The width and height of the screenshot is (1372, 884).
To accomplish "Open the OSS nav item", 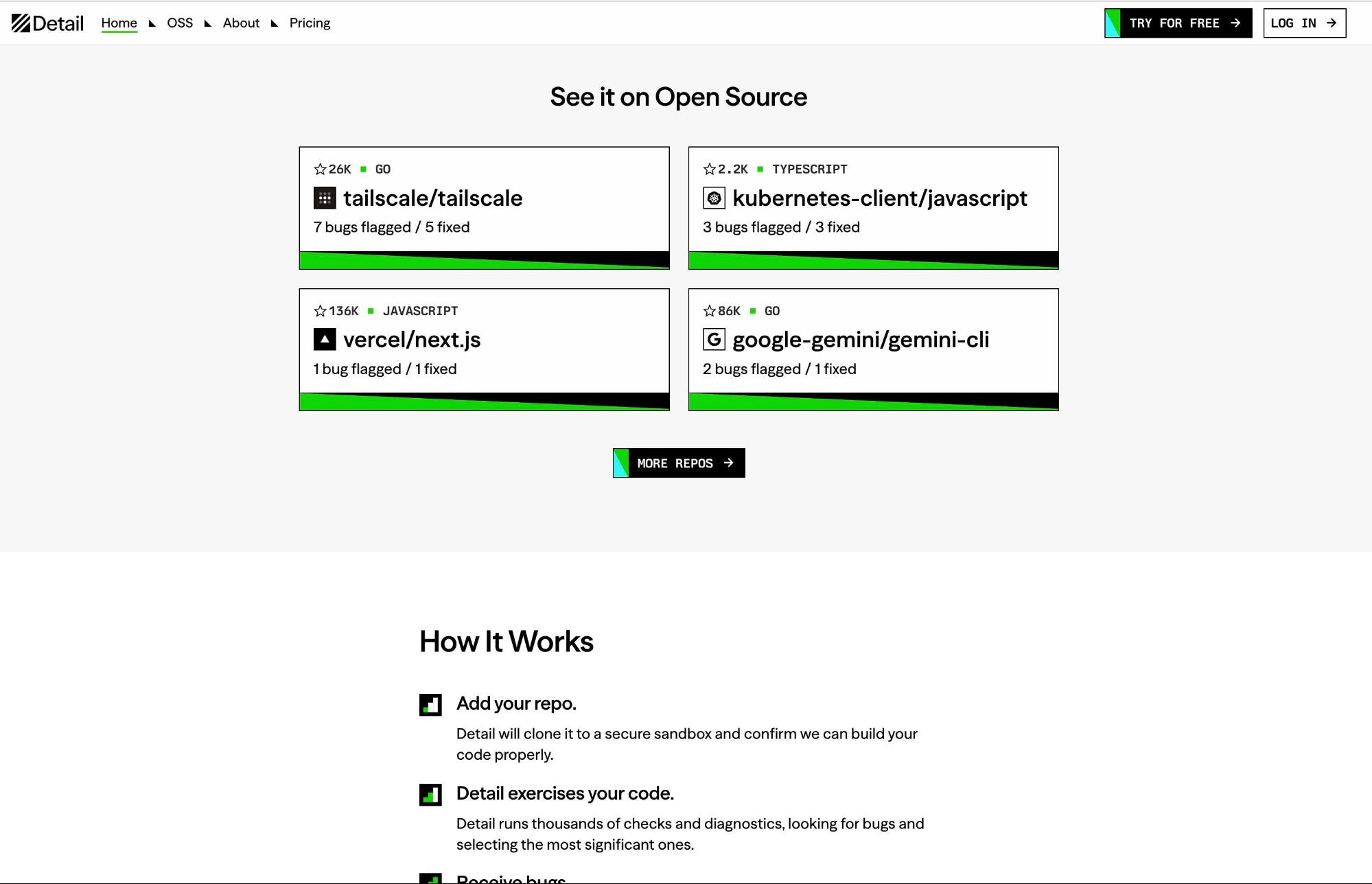I will pyautogui.click(x=180, y=23).
